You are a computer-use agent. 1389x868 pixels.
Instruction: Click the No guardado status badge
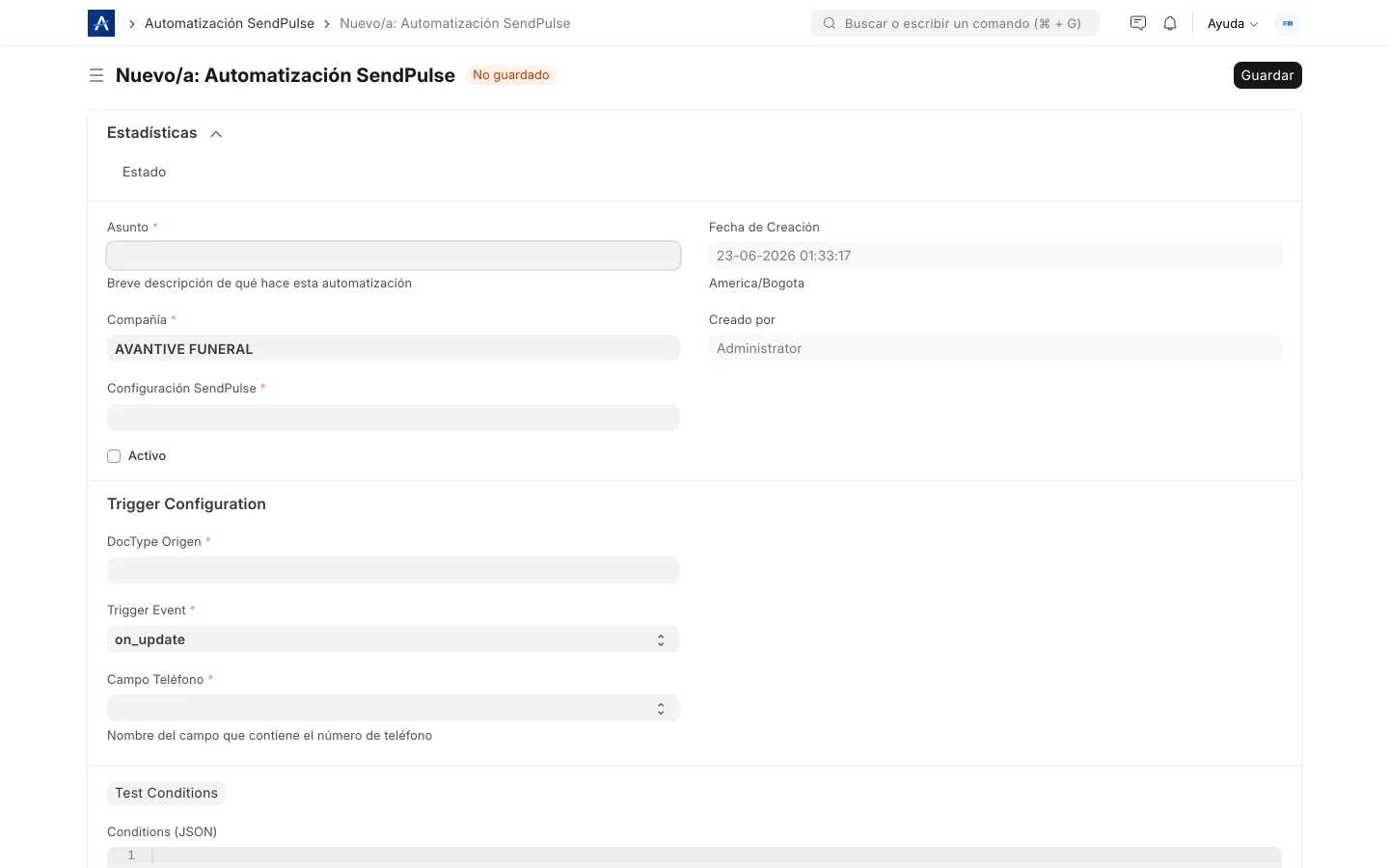tap(511, 75)
